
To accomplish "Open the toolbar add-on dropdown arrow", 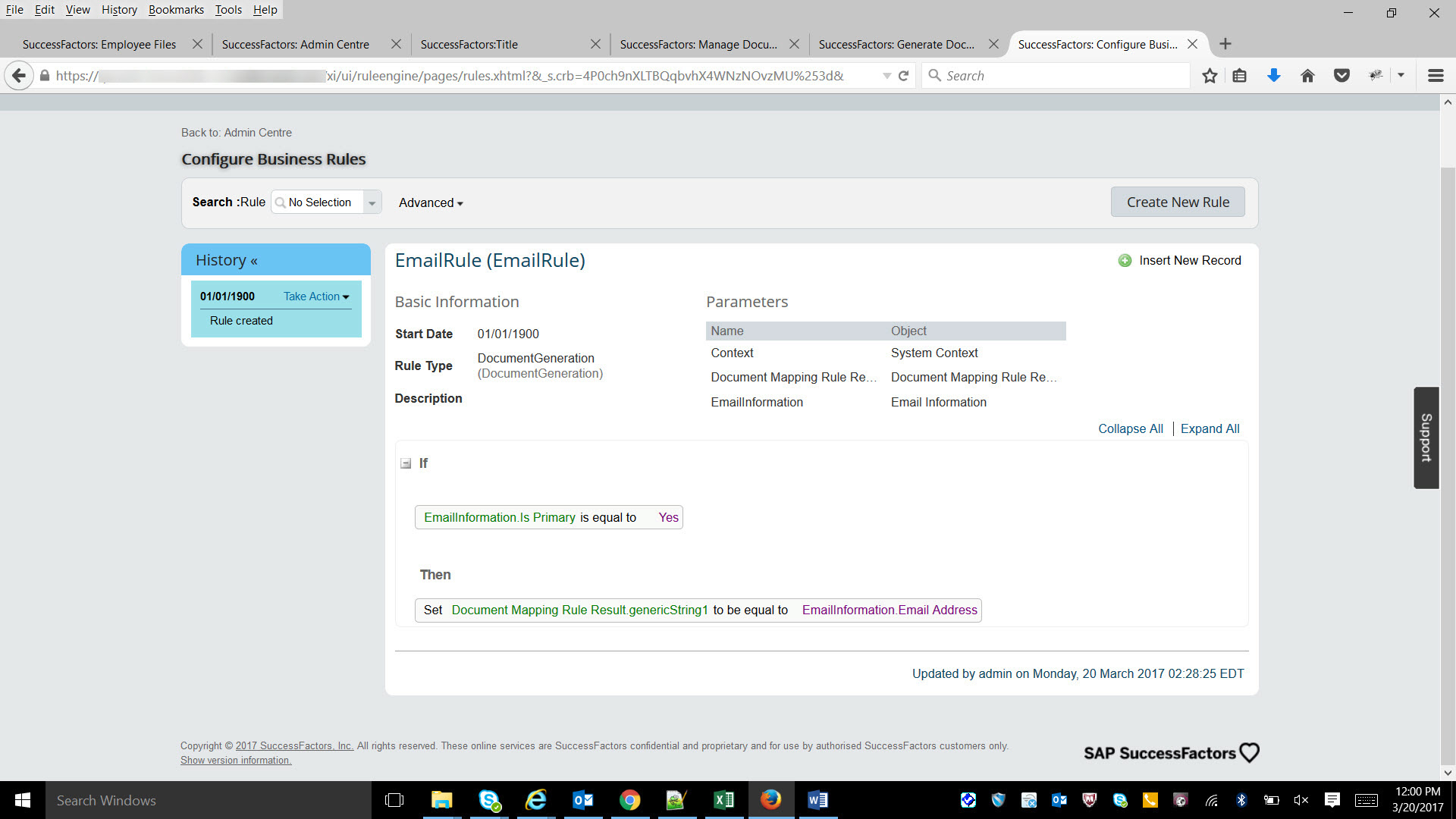I will pos(1401,76).
